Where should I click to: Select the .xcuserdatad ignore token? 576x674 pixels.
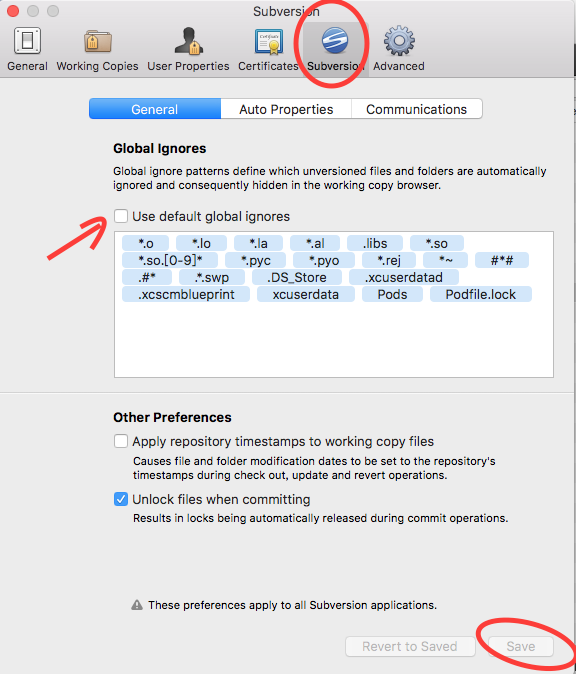click(x=404, y=277)
